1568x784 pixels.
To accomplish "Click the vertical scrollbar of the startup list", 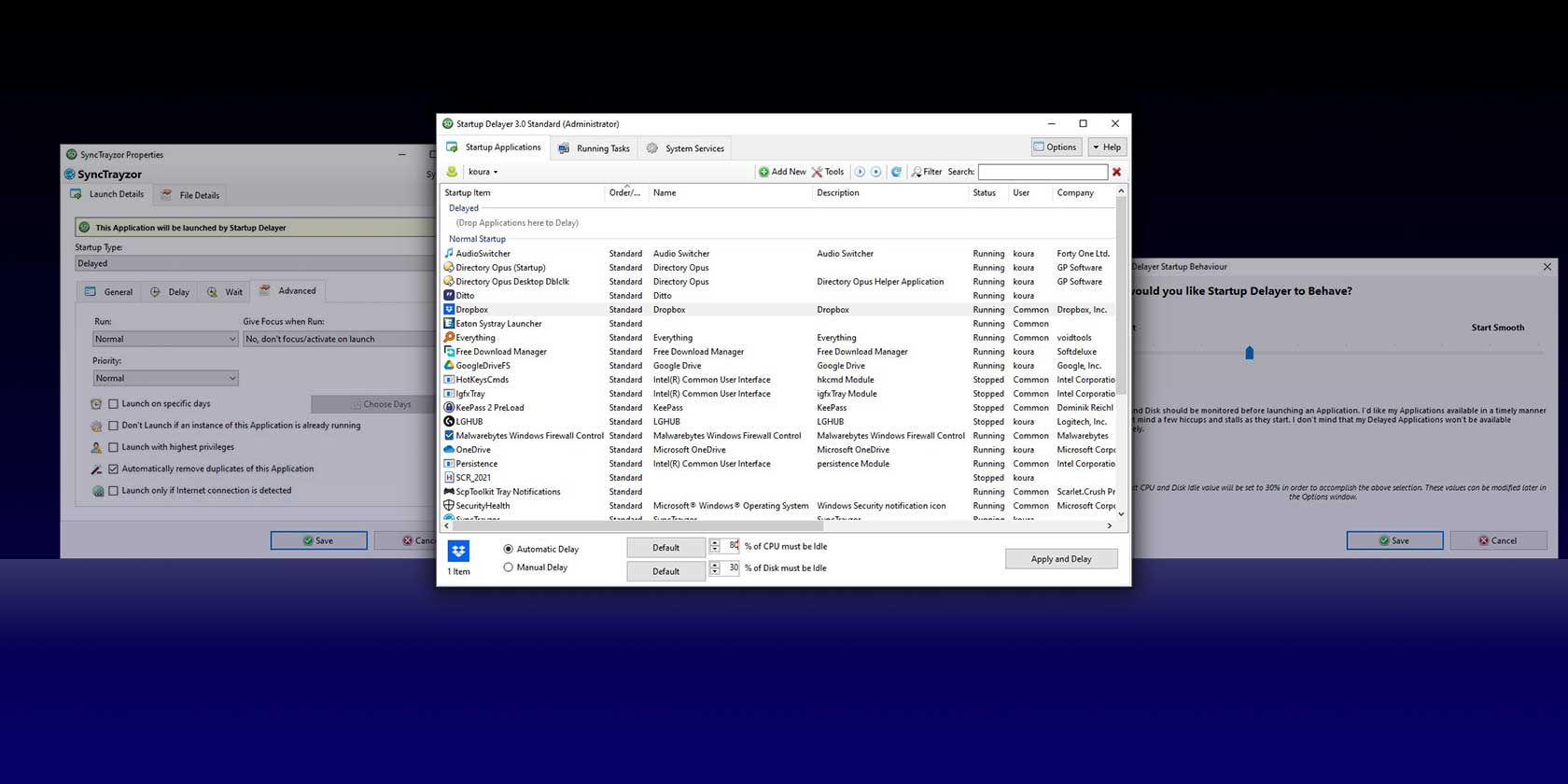I will 1121,295.
